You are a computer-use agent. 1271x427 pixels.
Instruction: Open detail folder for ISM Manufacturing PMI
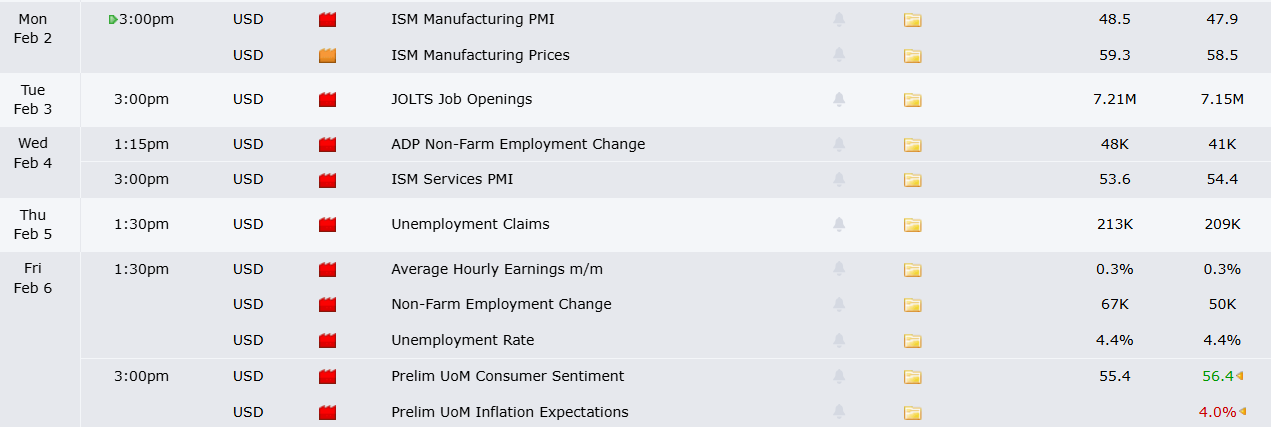point(912,20)
